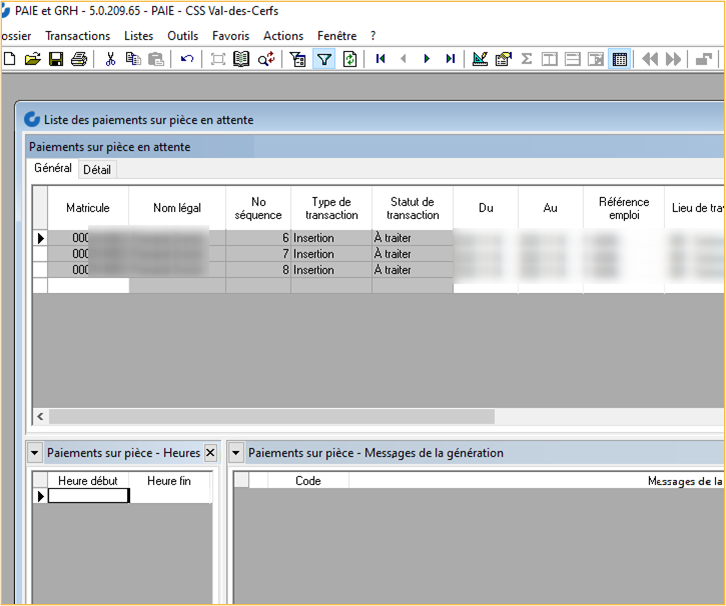Open the Outils menu
726x606 pixels.
point(183,36)
